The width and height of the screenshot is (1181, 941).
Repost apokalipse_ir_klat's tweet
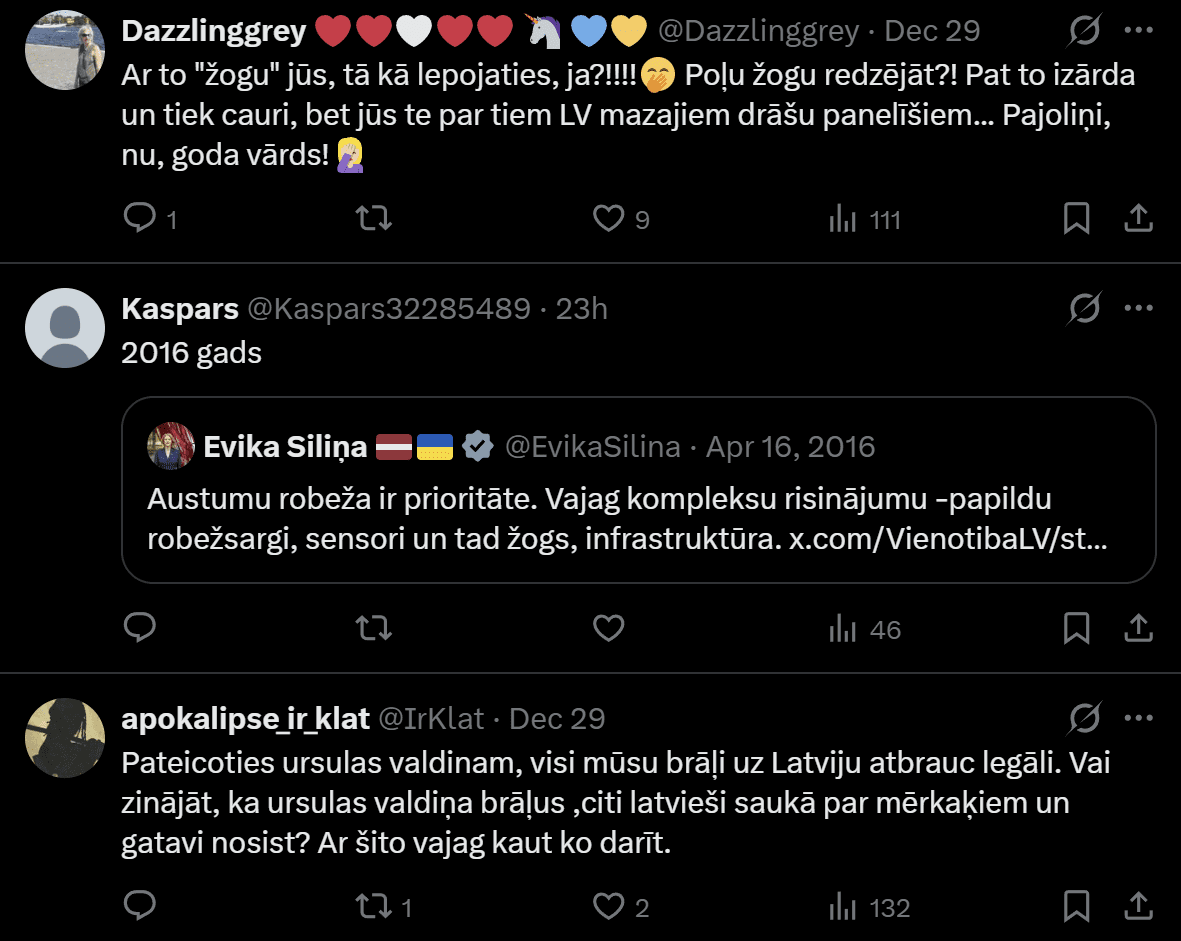pos(374,906)
